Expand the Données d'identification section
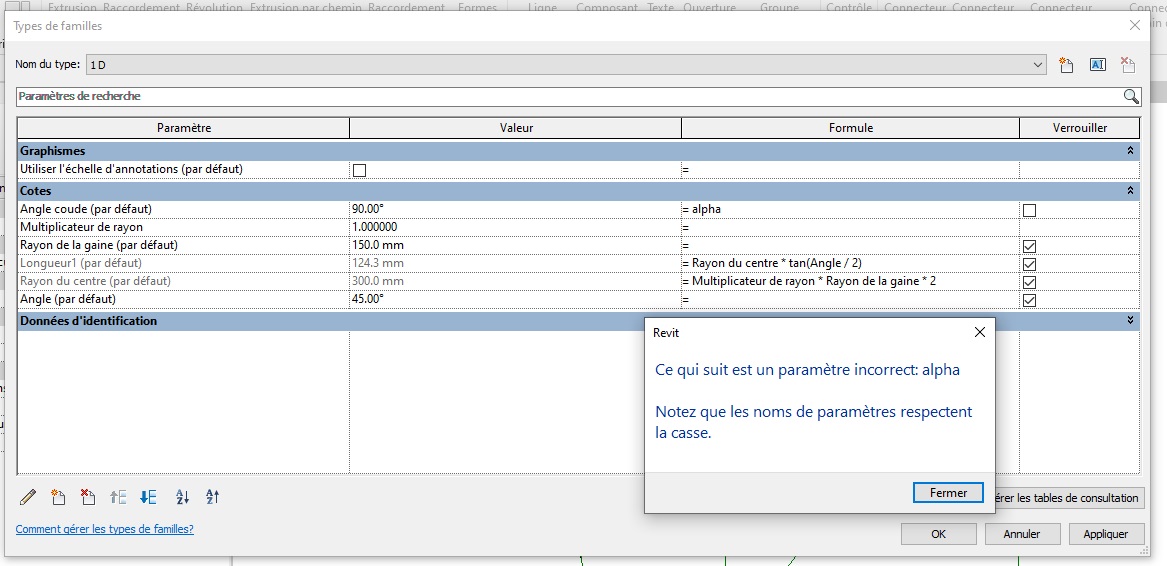The width and height of the screenshot is (1167, 566). click(x=1130, y=321)
